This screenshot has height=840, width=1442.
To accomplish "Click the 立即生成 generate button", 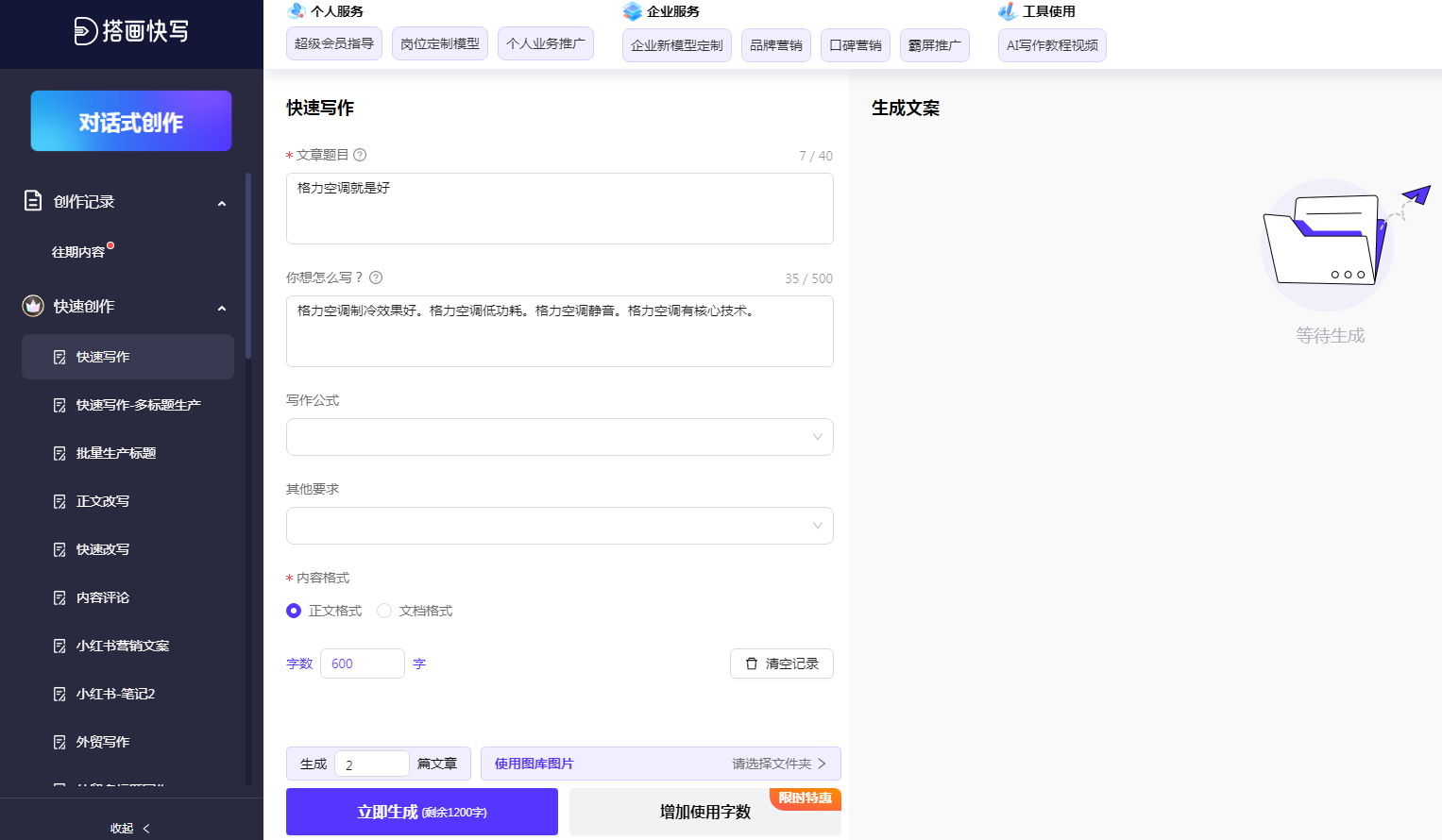I will 421,811.
